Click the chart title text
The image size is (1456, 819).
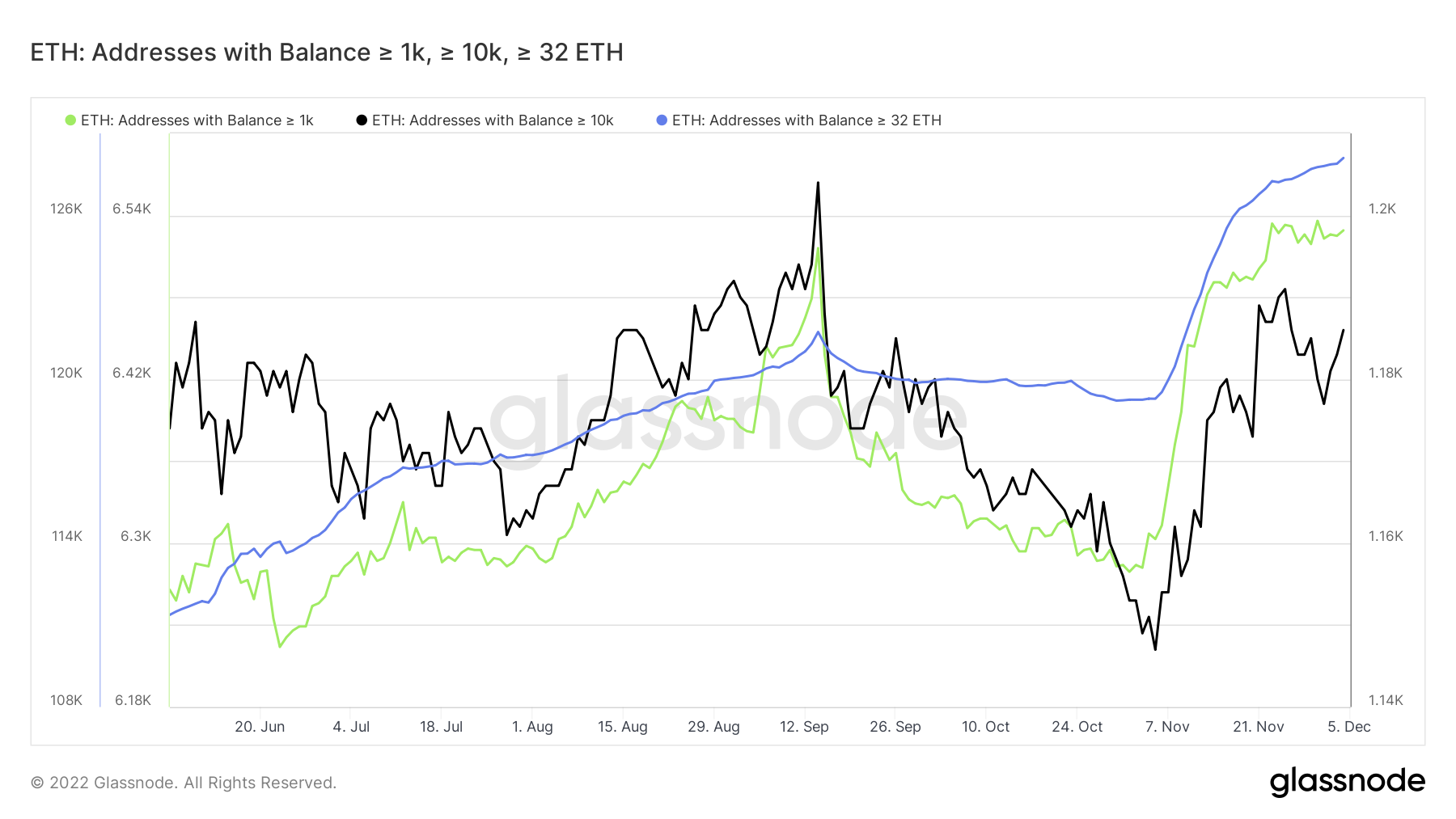click(327, 53)
